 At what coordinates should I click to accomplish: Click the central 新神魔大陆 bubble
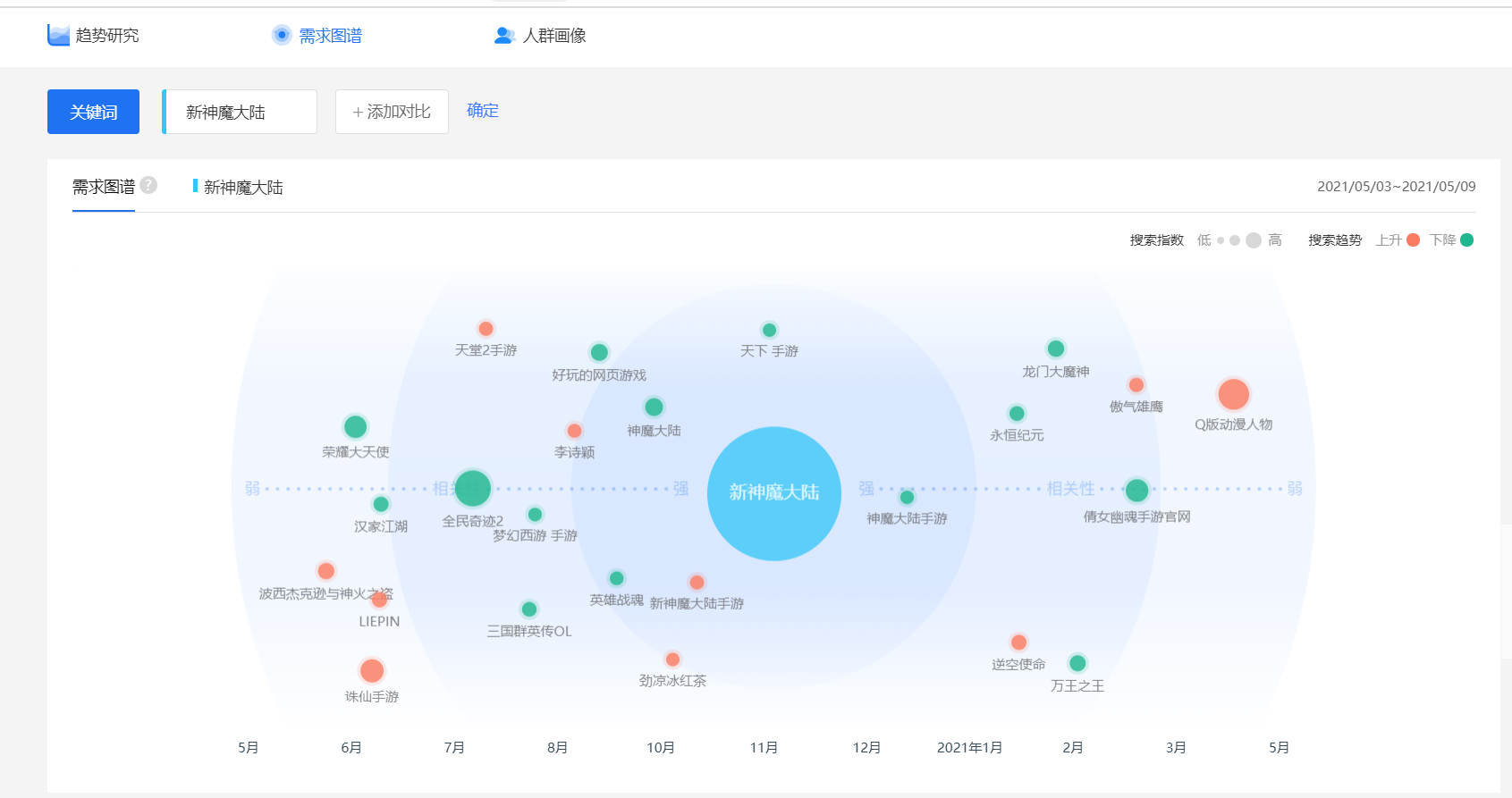[774, 493]
